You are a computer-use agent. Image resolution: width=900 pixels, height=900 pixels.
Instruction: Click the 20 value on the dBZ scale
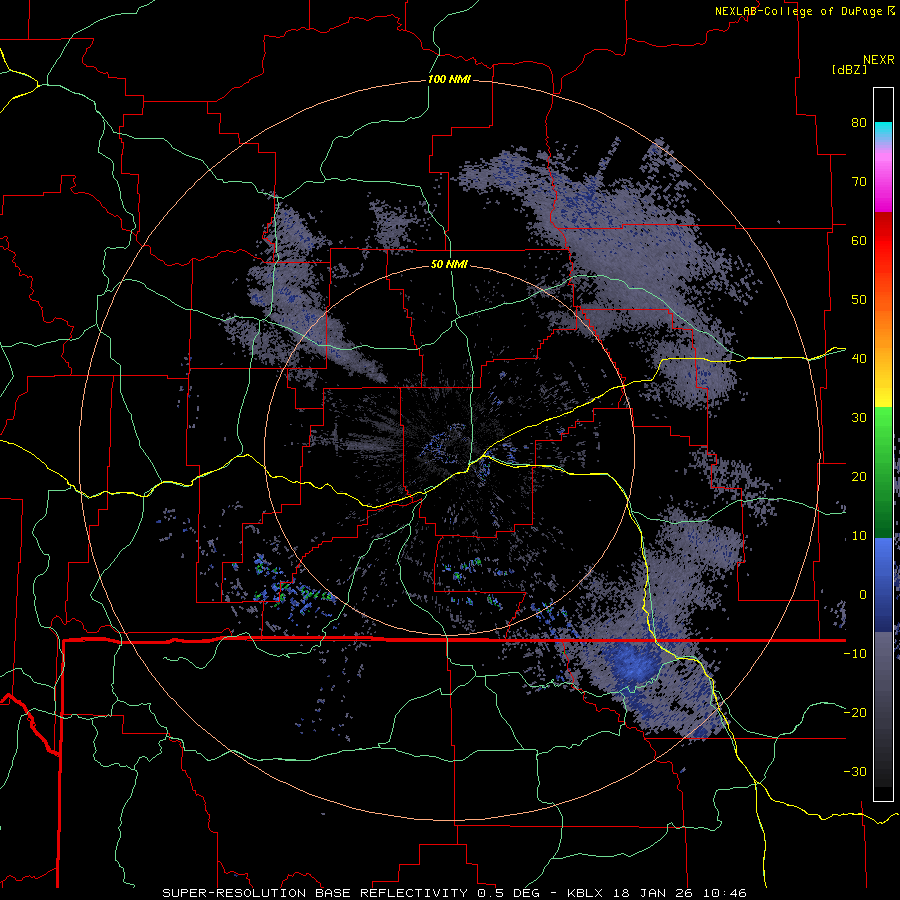coord(859,477)
